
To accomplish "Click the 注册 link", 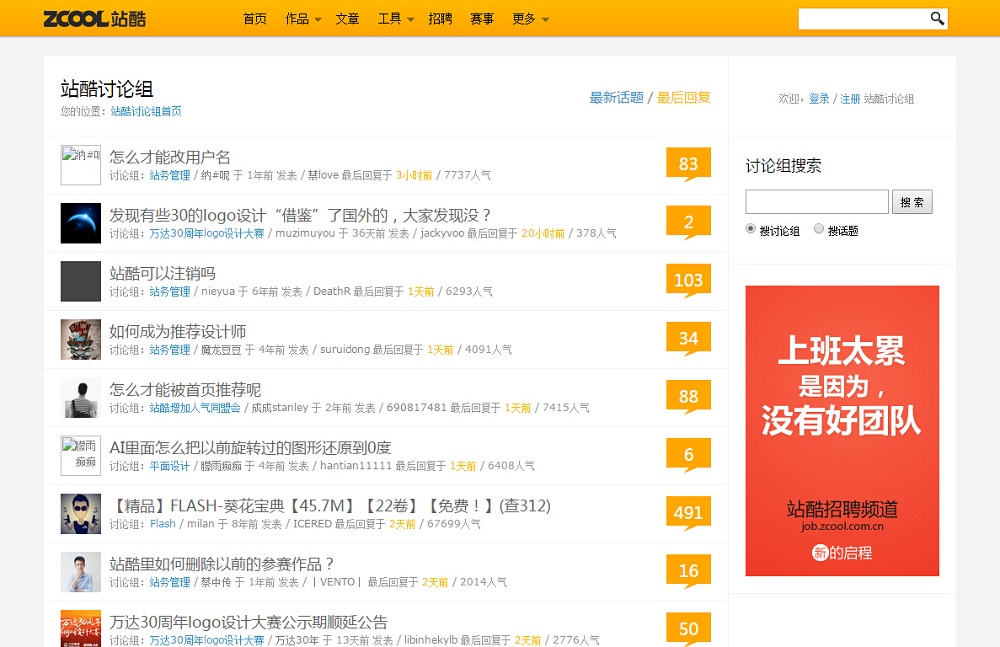I will (850, 99).
